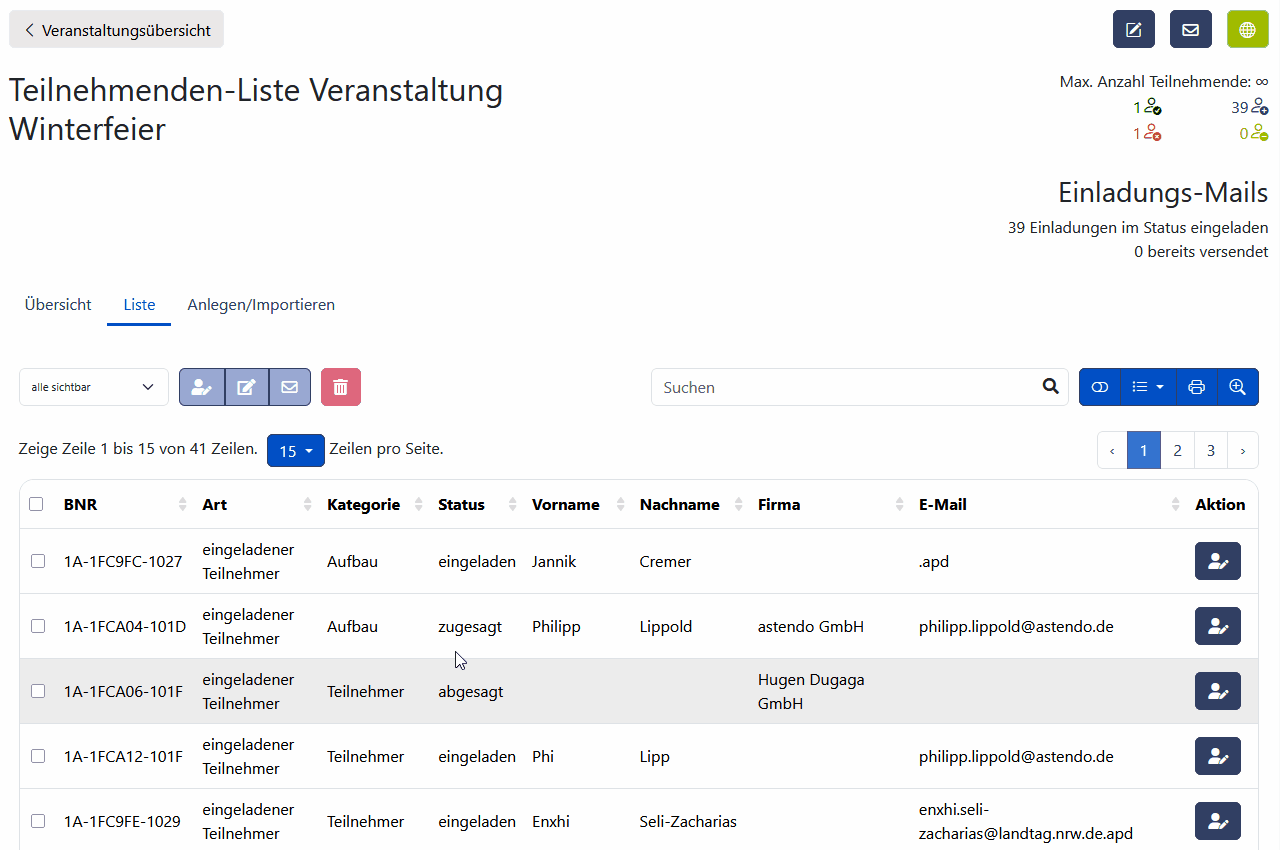This screenshot has width=1280, height=850.
Task: Click the magnifier zoom icon in the toolbar
Action: tap(1238, 387)
